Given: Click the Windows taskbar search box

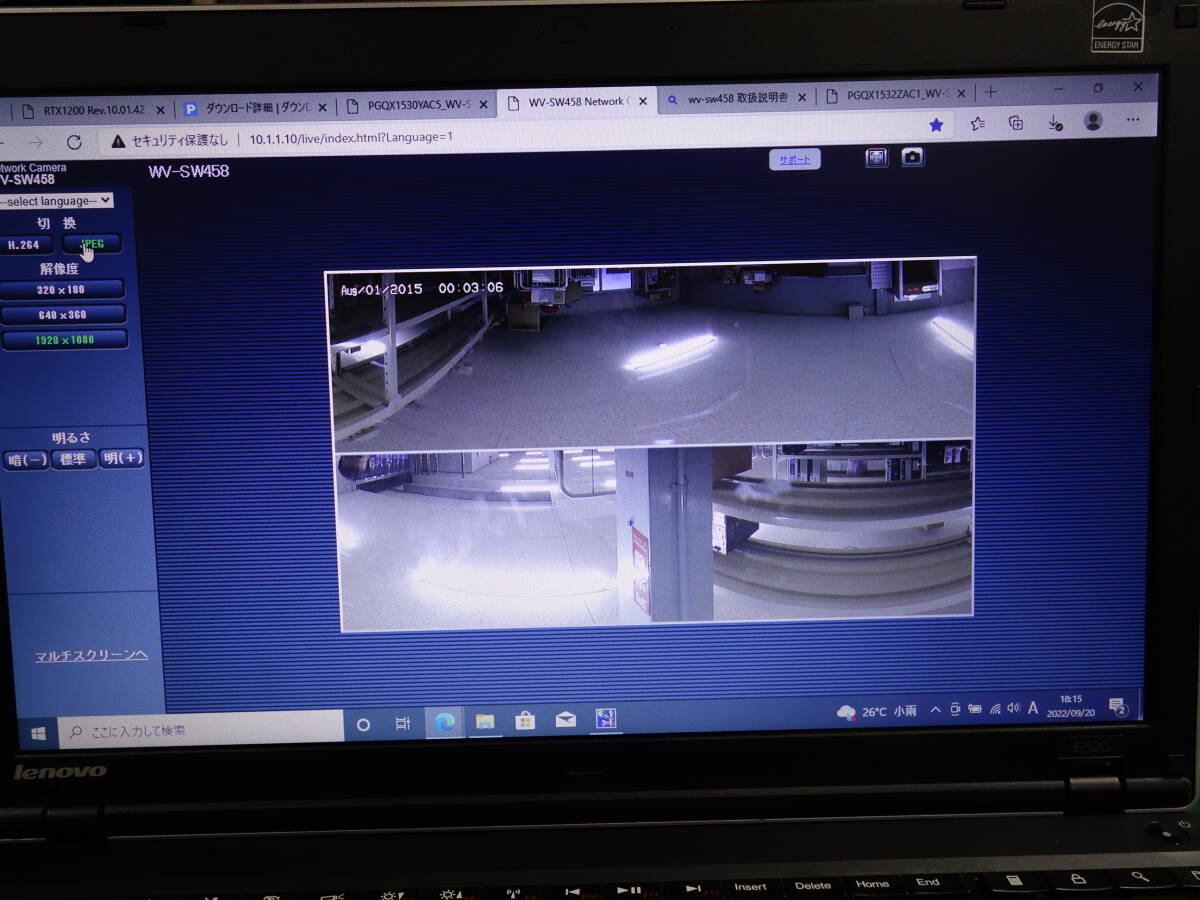Looking at the screenshot, I should coord(200,729).
